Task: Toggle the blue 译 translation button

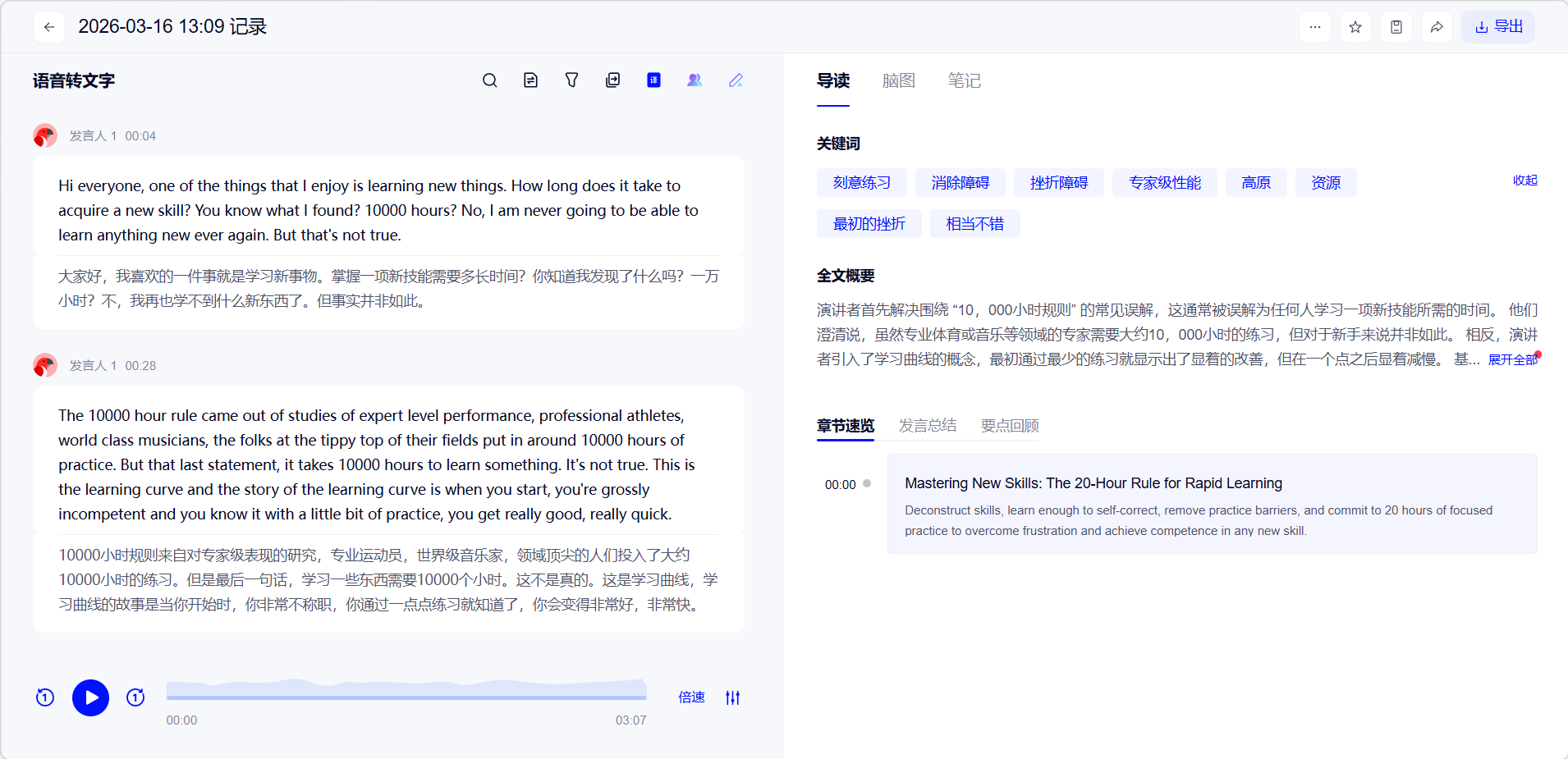Action: 653,80
